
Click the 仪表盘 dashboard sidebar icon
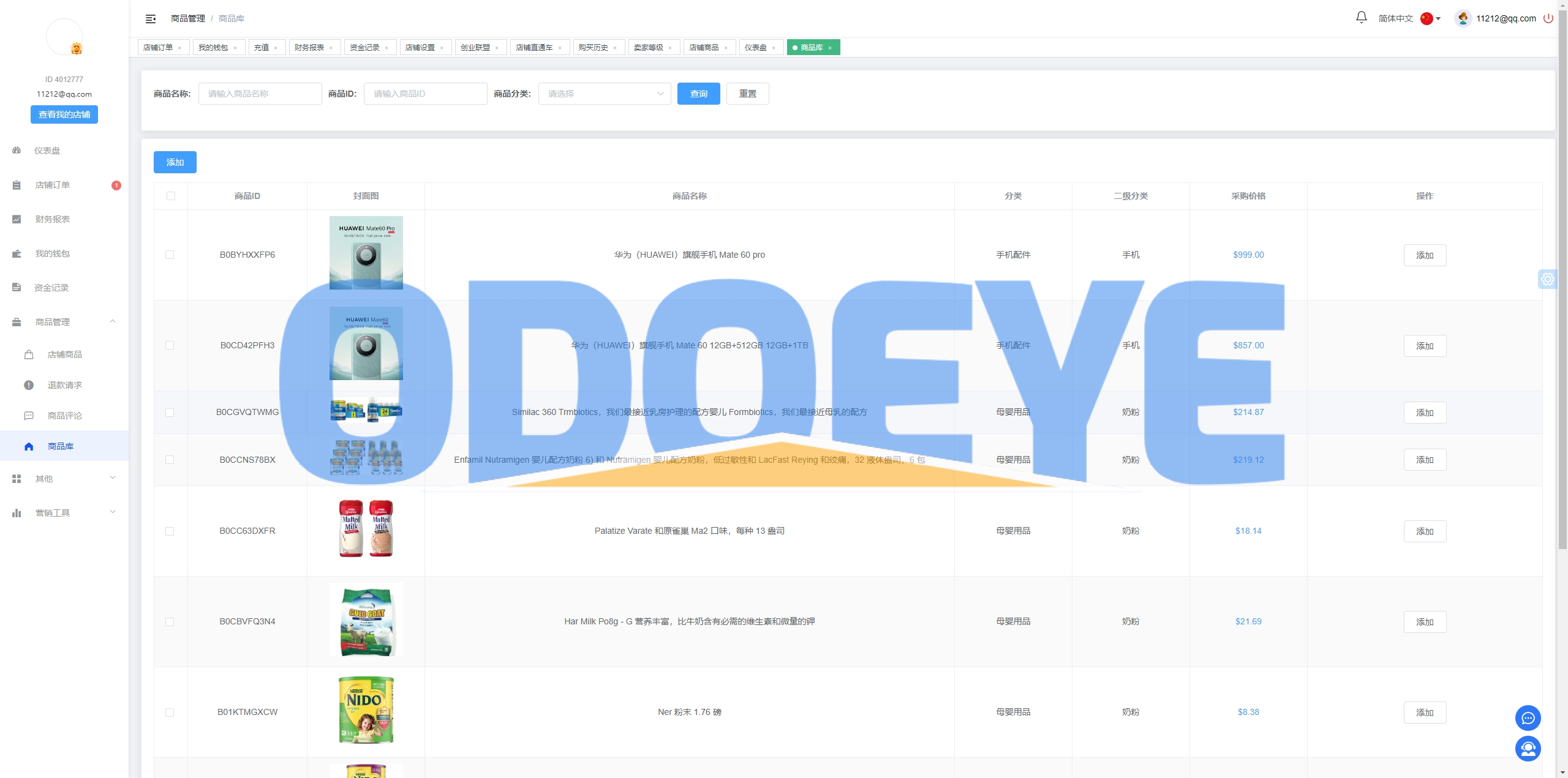[x=17, y=151]
